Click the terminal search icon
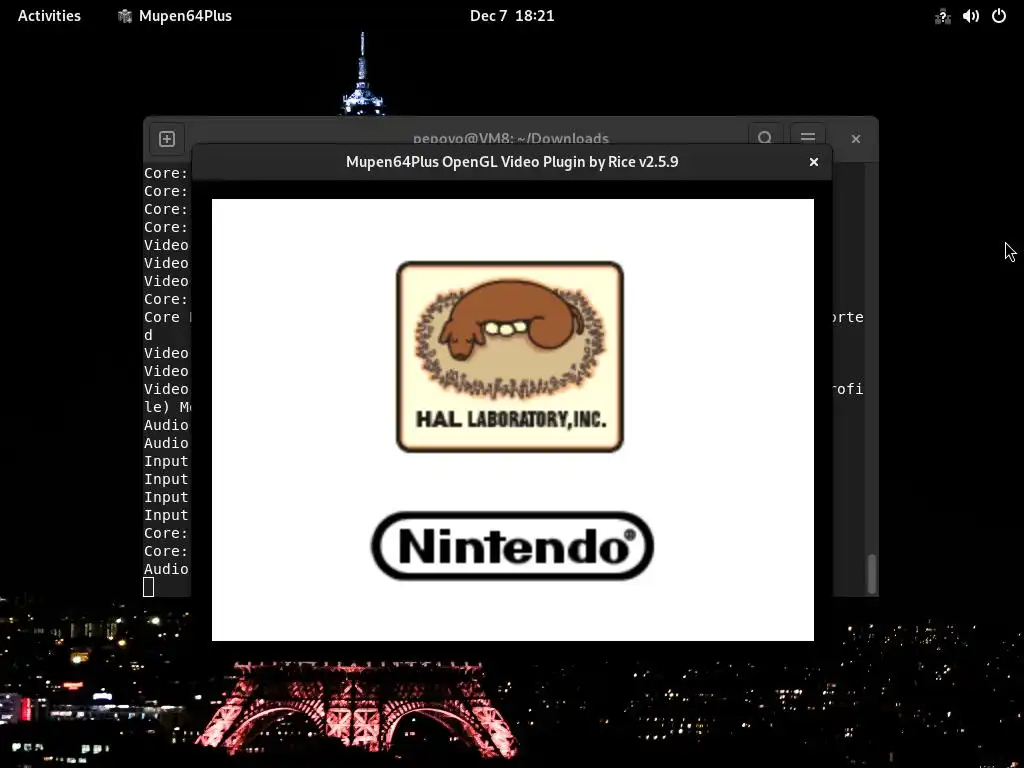This screenshot has width=1024, height=768. point(765,135)
